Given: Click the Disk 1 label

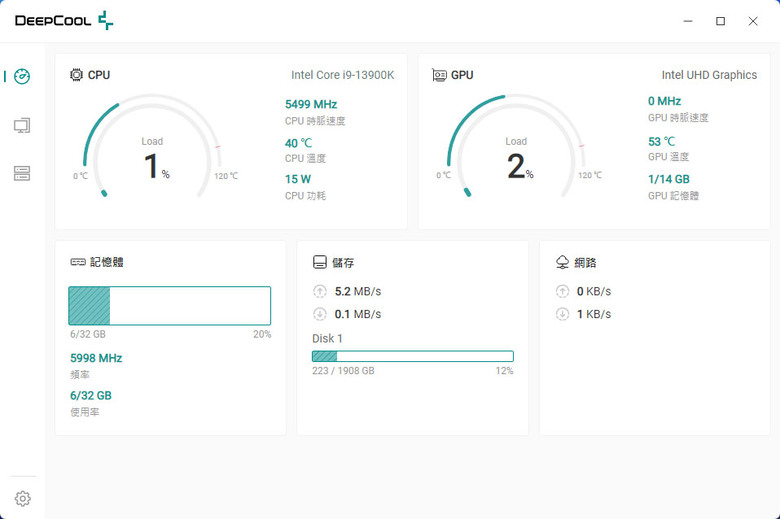Looking at the screenshot, I should pos(327,339).
